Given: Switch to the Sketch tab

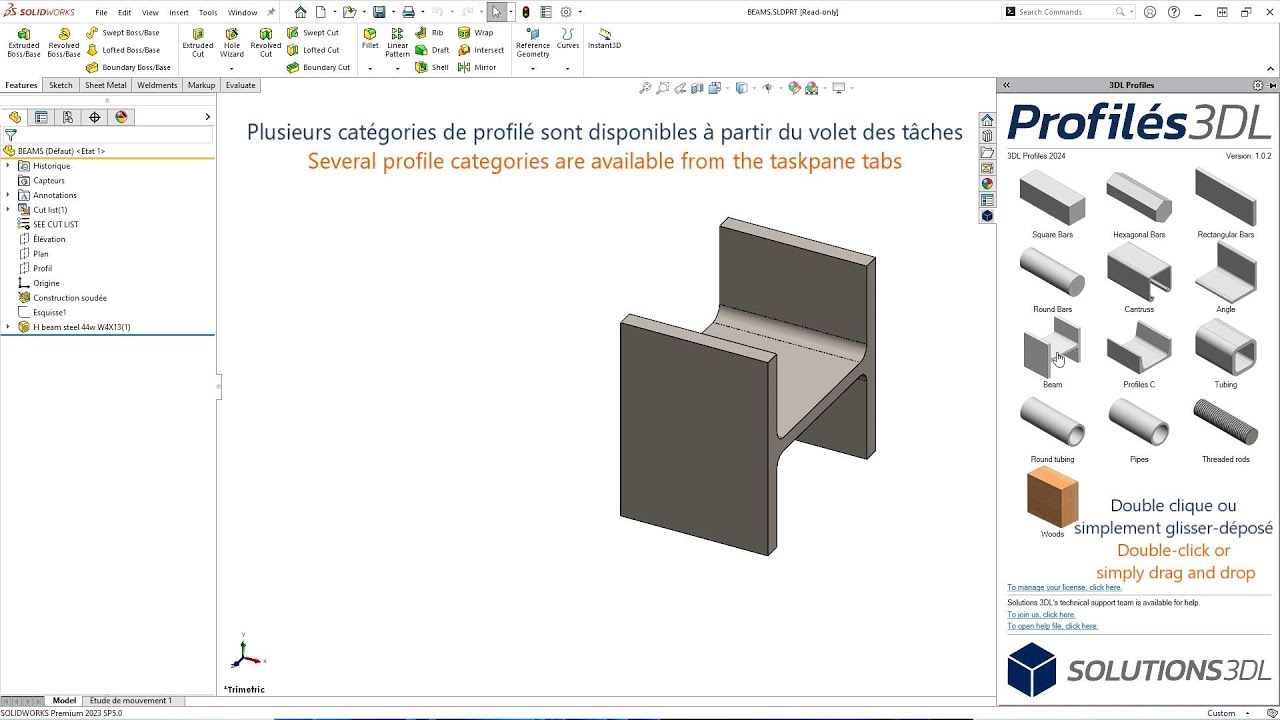Looking at the screenshot, I should (x=61, y=85).
